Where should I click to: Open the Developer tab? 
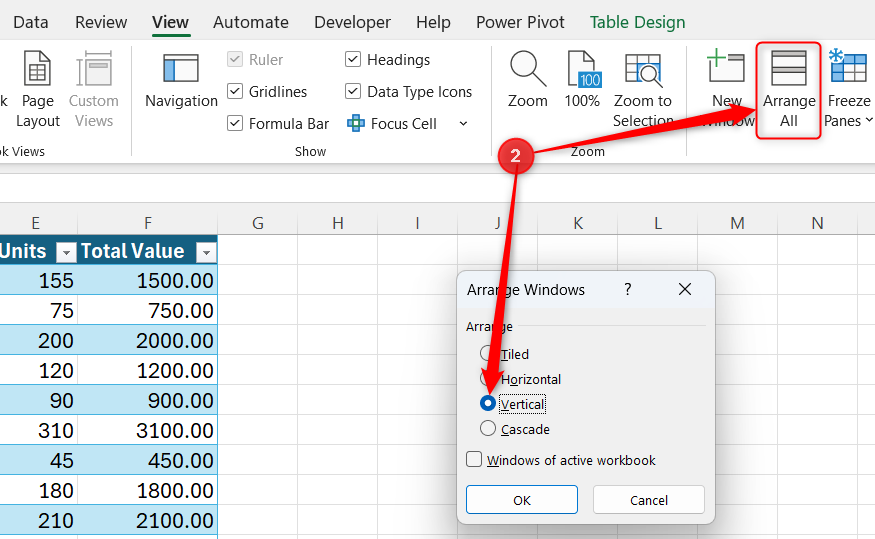point(352,22)
